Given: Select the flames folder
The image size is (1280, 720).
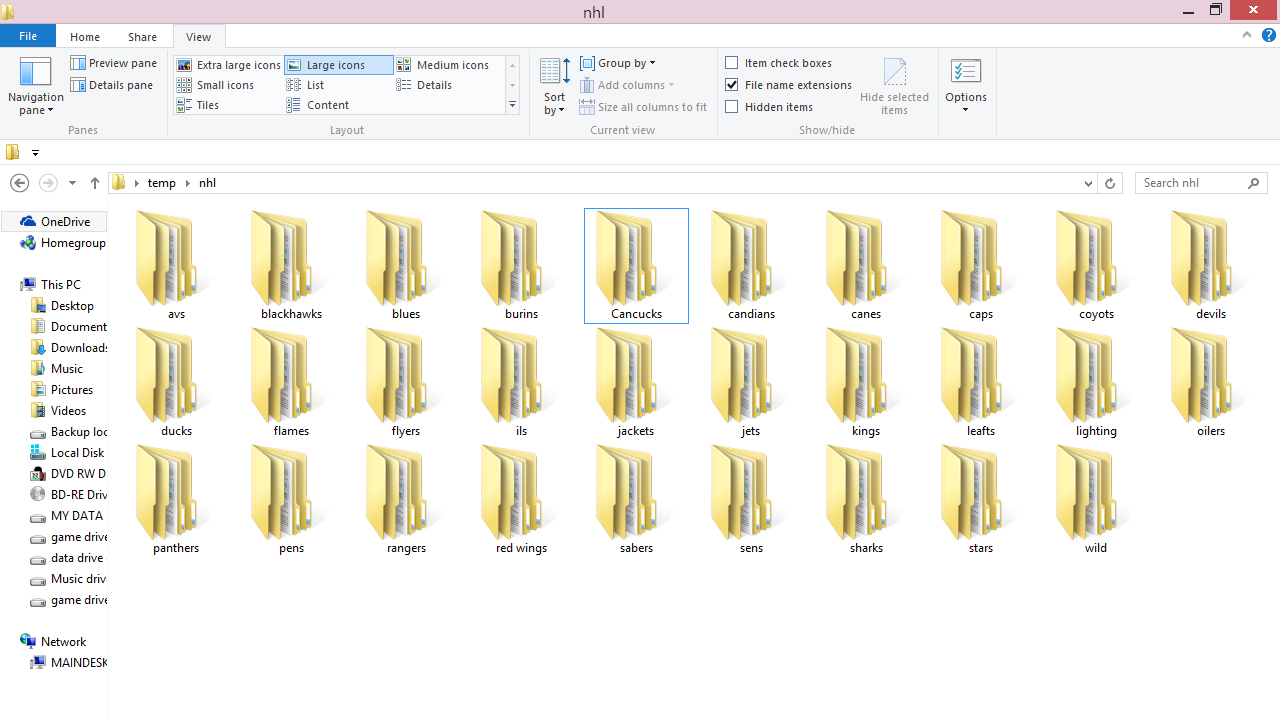Looking at the screenshot, I should [292, 382].
